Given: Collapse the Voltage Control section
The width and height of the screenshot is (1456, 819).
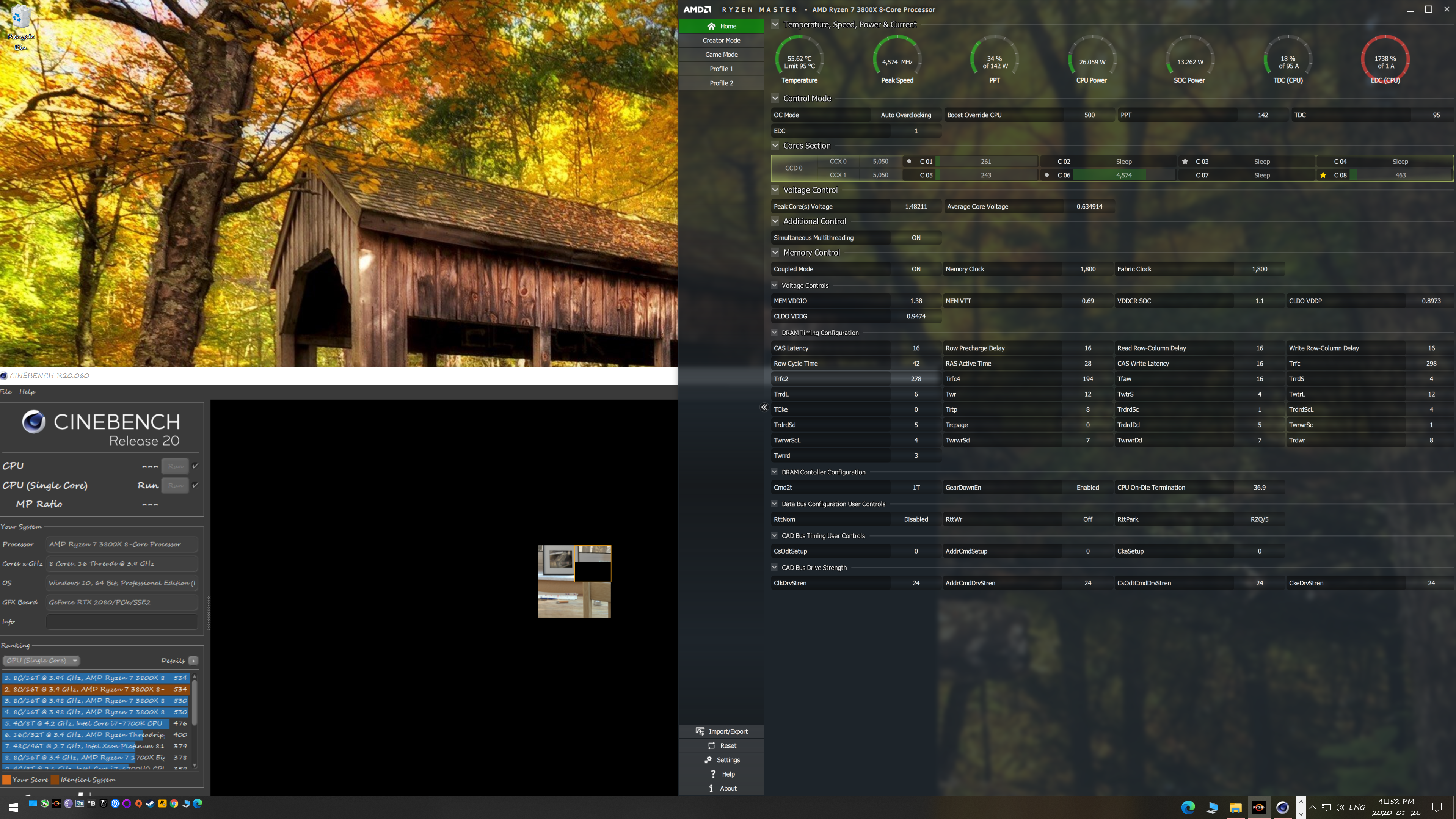Looking at the screenshot, I should pos(775,190).
